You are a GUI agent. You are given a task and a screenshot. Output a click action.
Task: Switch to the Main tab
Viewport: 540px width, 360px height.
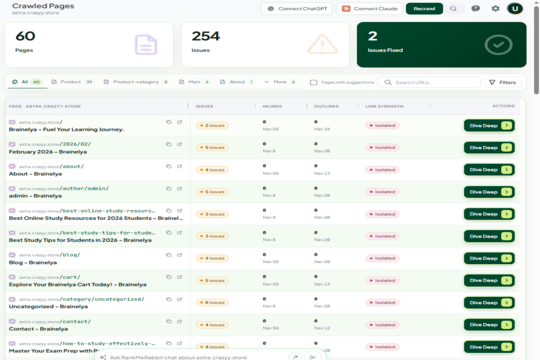(194, 82)
